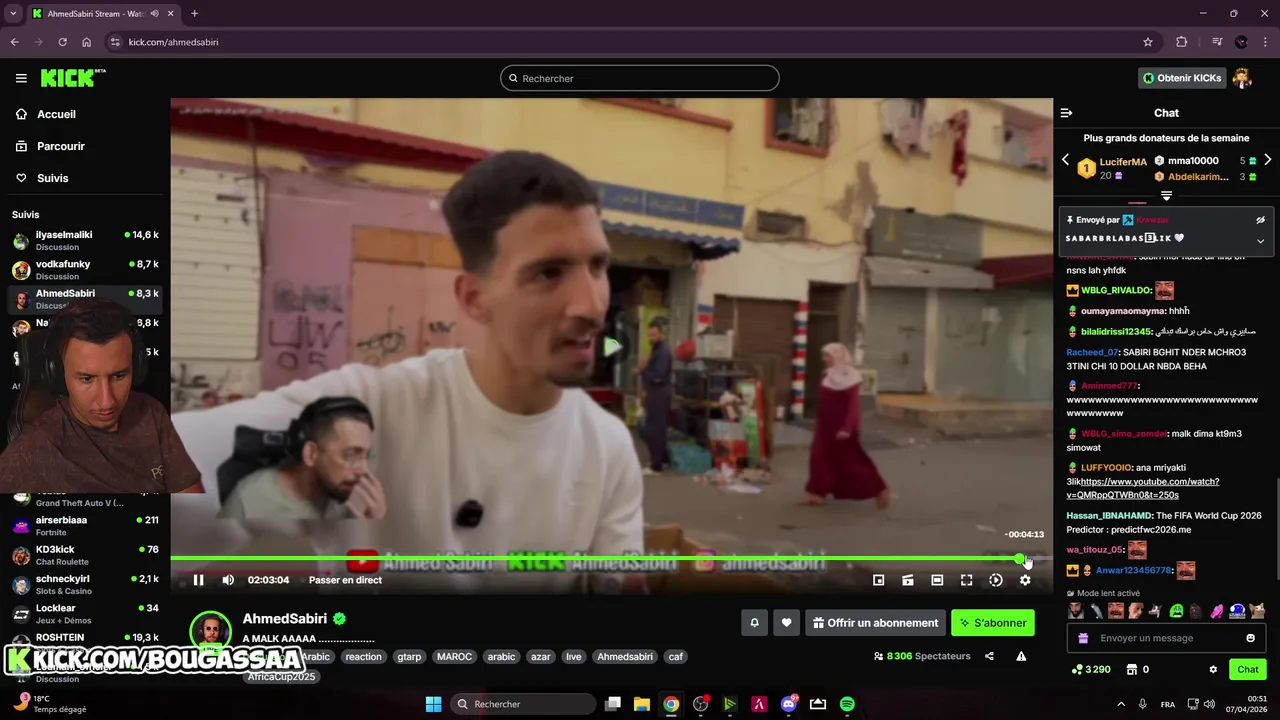Open video player settings gear
The height and width of the screenshot is (720, 1280).
(1025, 580)
